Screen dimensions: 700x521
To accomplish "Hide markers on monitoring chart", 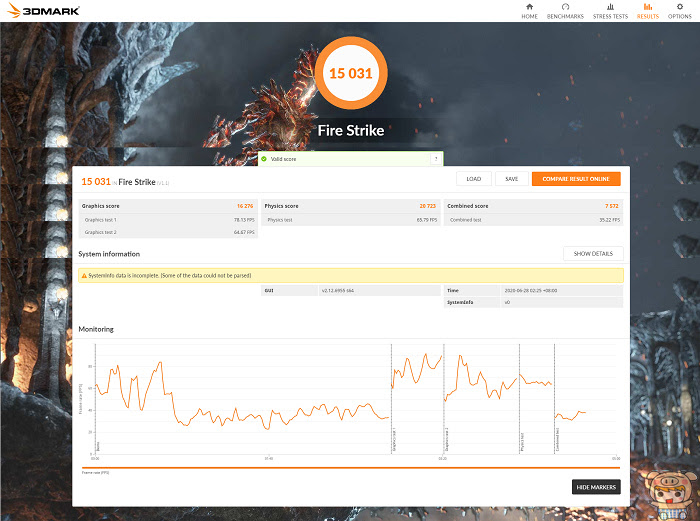I will [596, 487].
